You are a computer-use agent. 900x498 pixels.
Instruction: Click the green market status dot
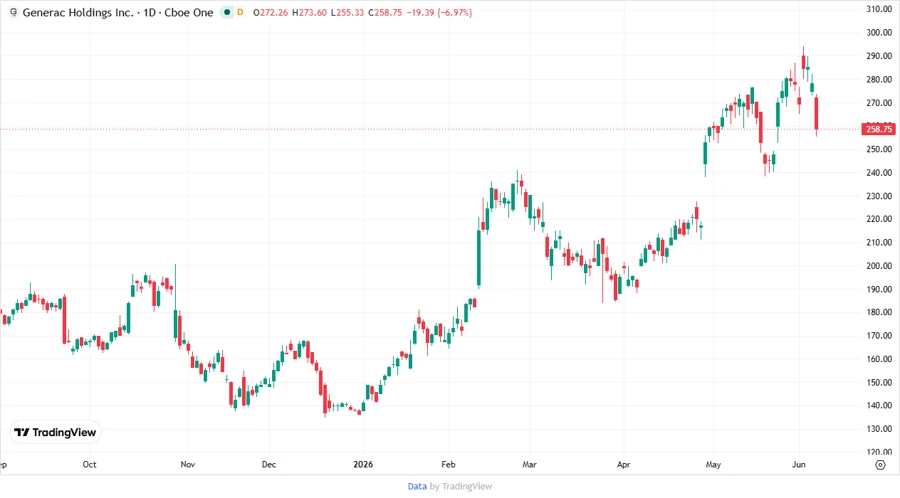[x=227, y=12]
